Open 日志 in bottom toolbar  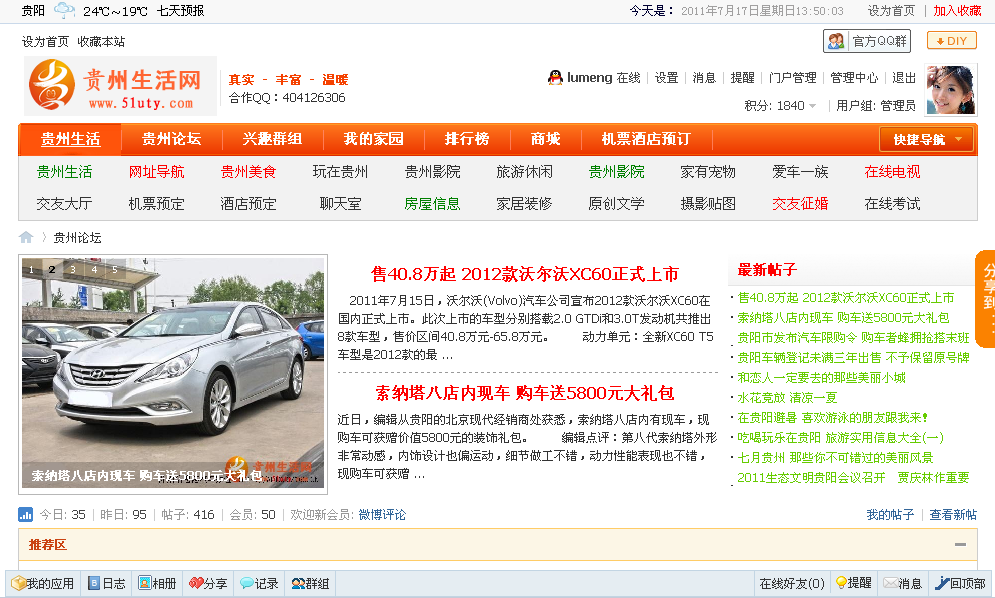pos(107,583)
